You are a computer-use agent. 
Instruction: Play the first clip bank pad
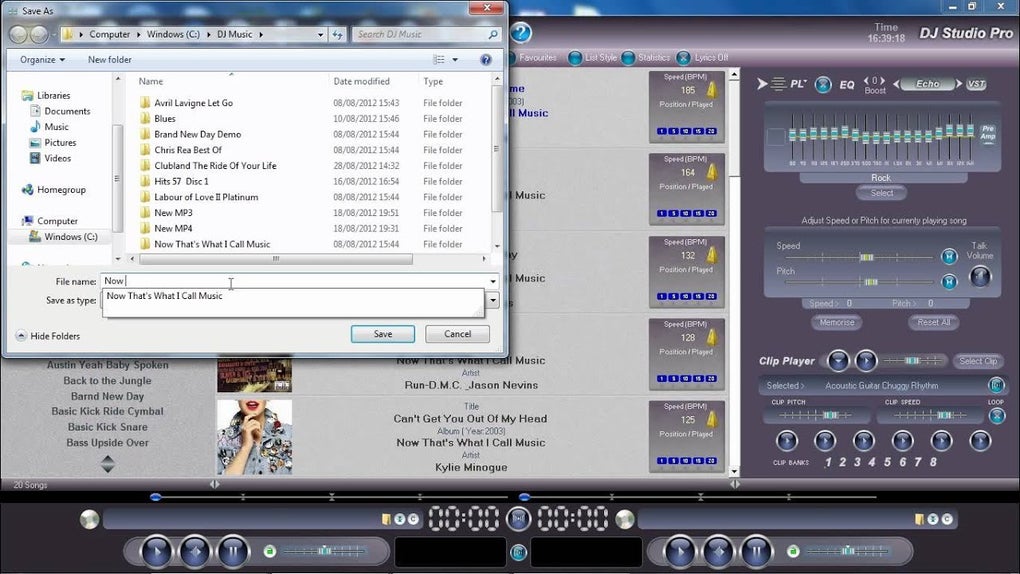tap(786, 441)
